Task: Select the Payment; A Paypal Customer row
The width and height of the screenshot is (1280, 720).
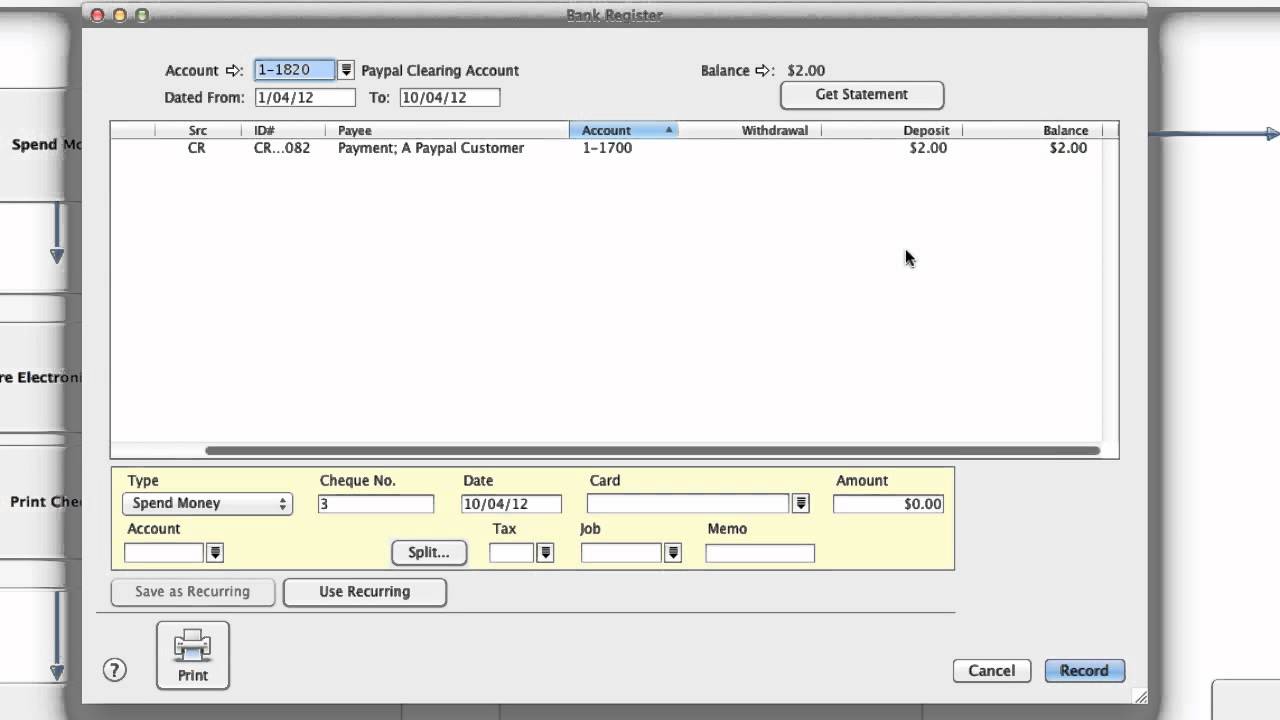Action: point(606,148)
